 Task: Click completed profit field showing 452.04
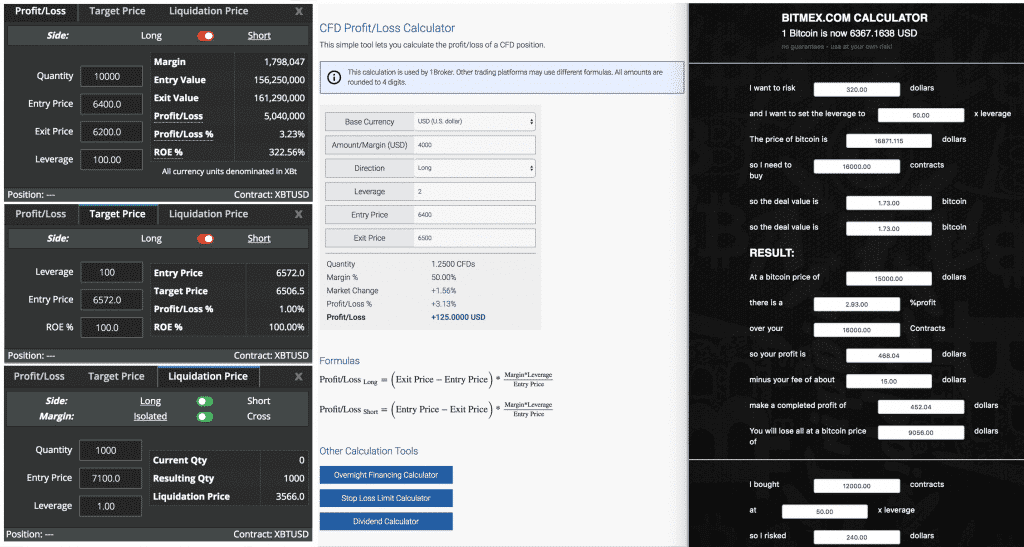click(921, 407)
